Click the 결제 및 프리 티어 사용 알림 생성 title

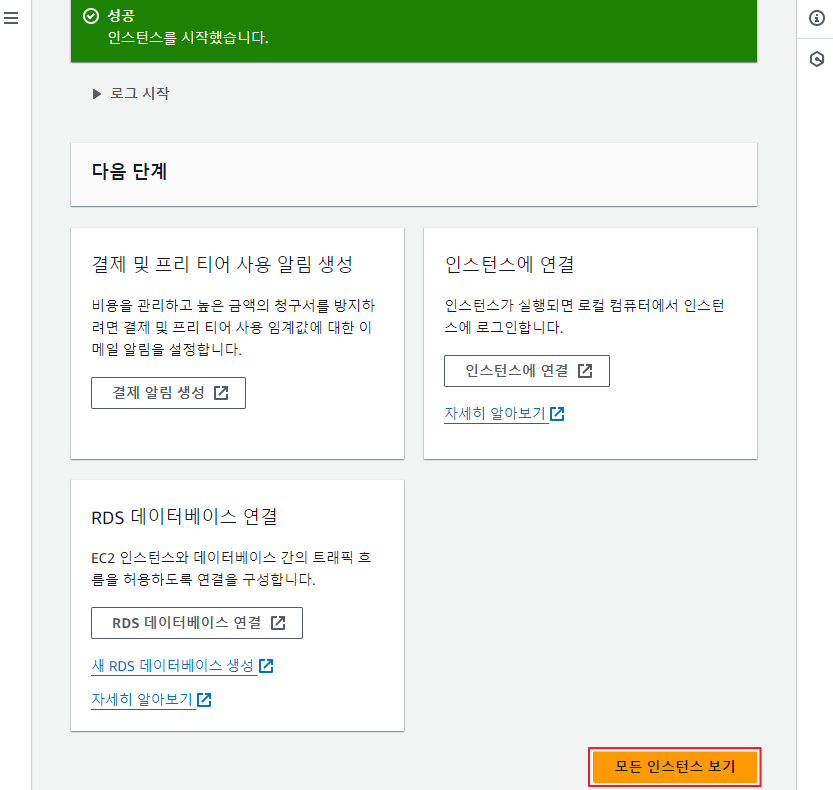tap(222, 264)
